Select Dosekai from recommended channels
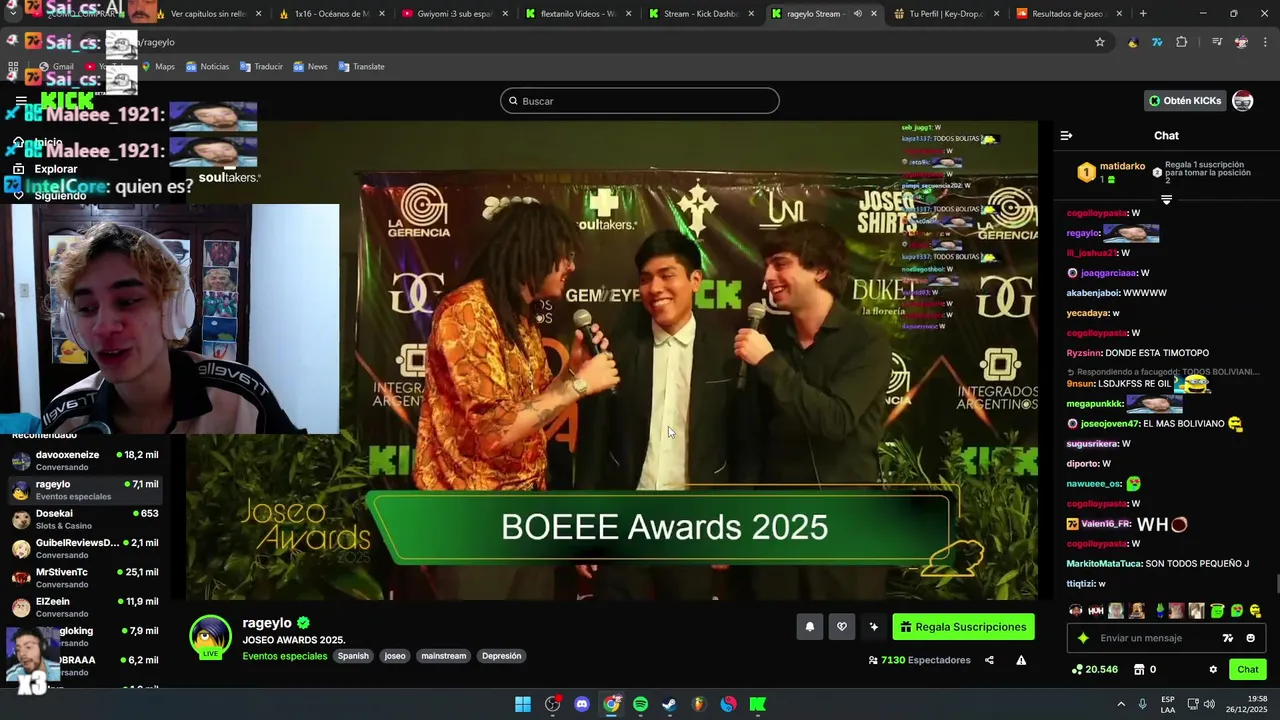Screen dimensions: 1280x720 point(85,519)
